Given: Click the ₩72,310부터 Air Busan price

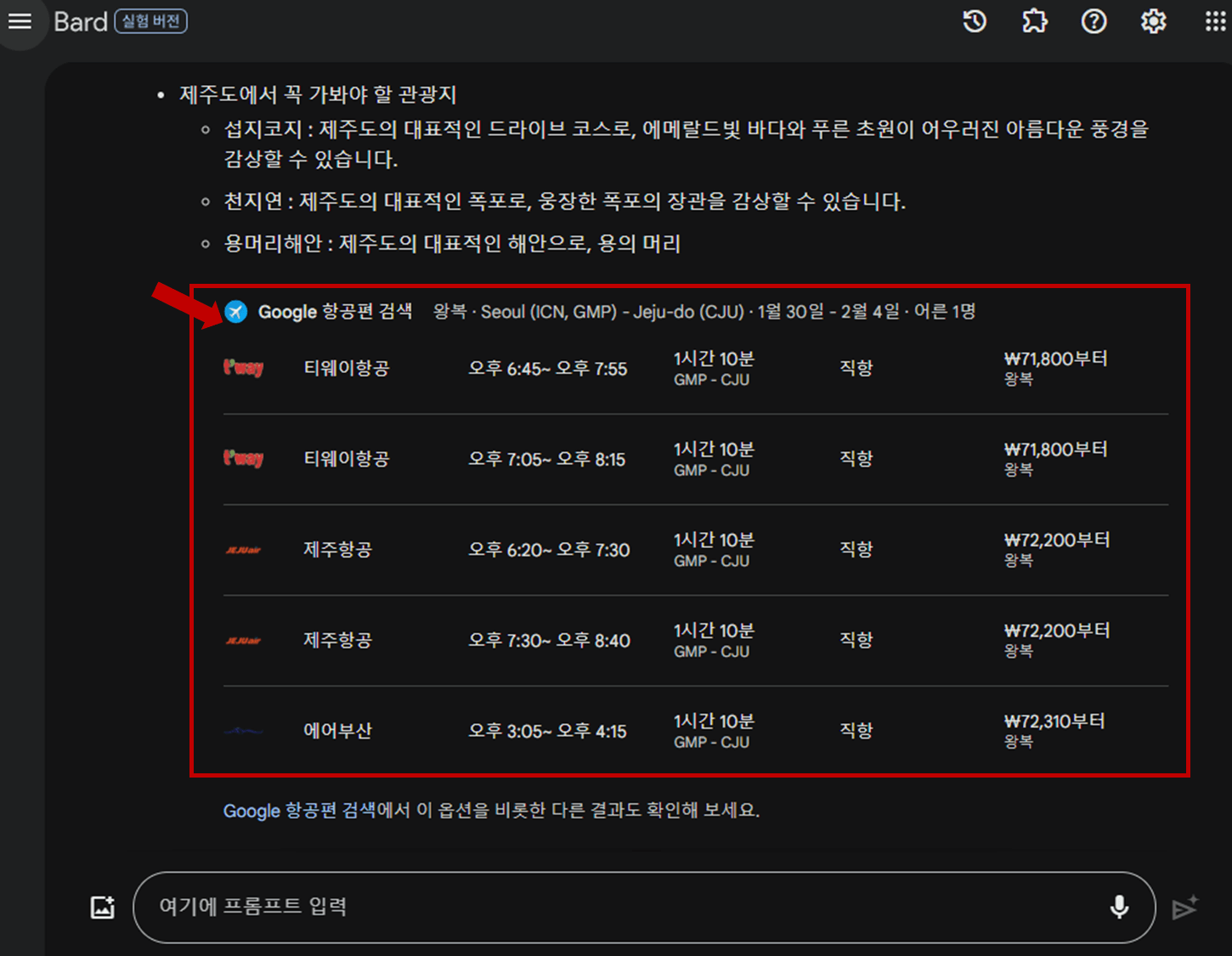Looking at the screenshot, I should point(1055,721).
